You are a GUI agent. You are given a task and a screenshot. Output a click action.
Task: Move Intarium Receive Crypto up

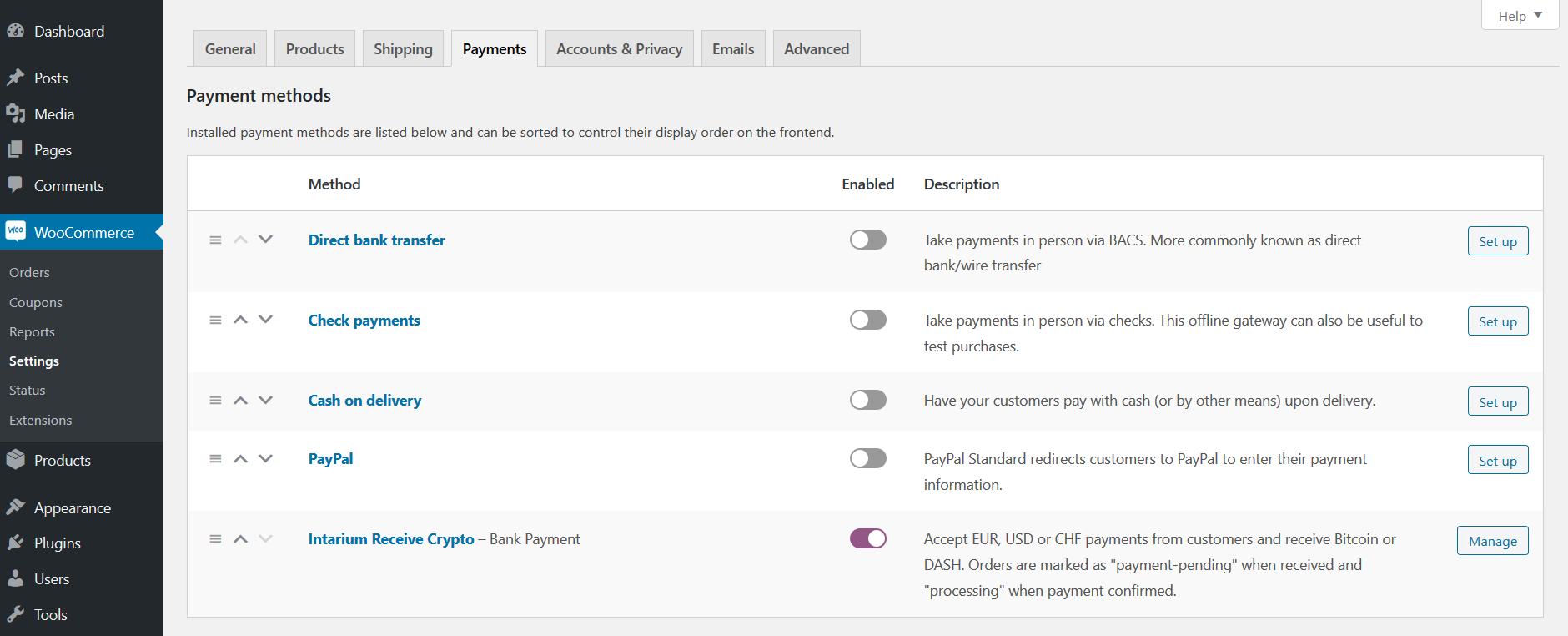(x=240, y=538)
